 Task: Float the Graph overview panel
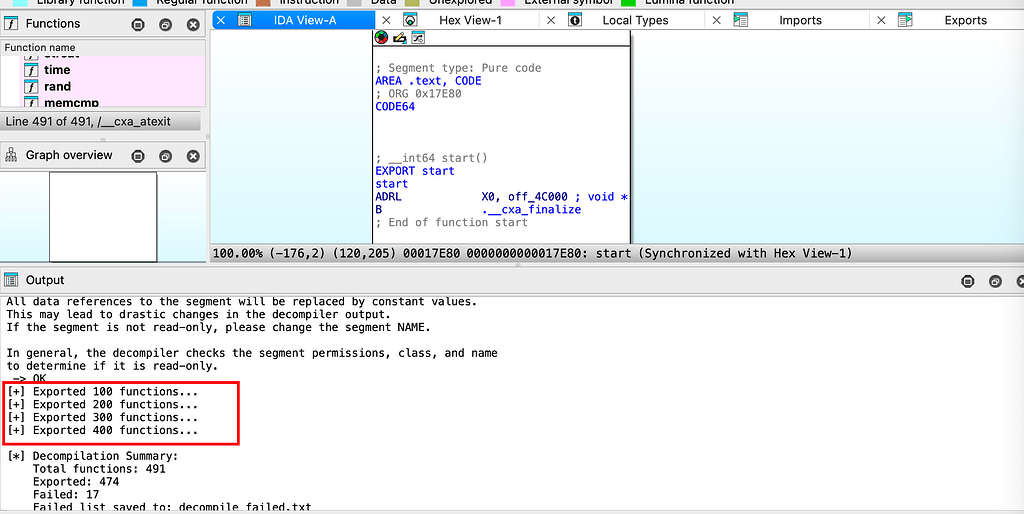[x=165, y=156]
